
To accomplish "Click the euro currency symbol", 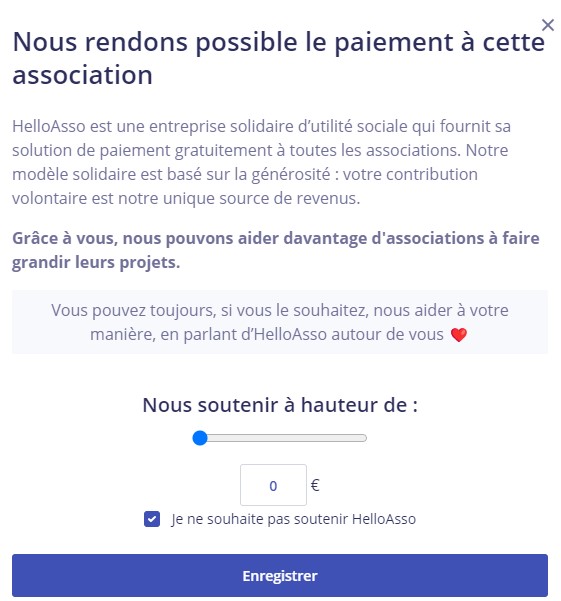I will coord(315,485).
